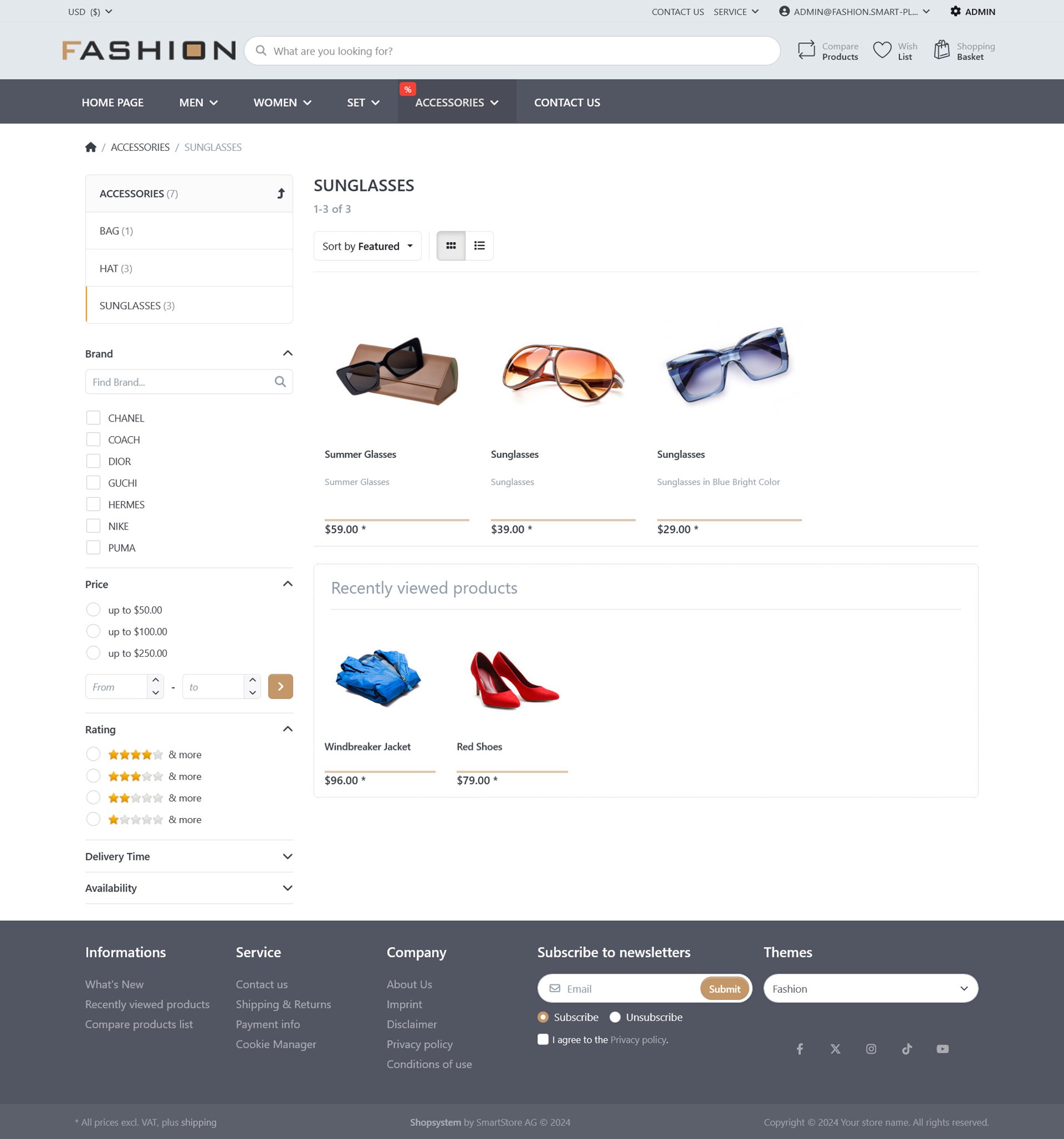
Task: Open the HAT (3) category
Action: 189,268
